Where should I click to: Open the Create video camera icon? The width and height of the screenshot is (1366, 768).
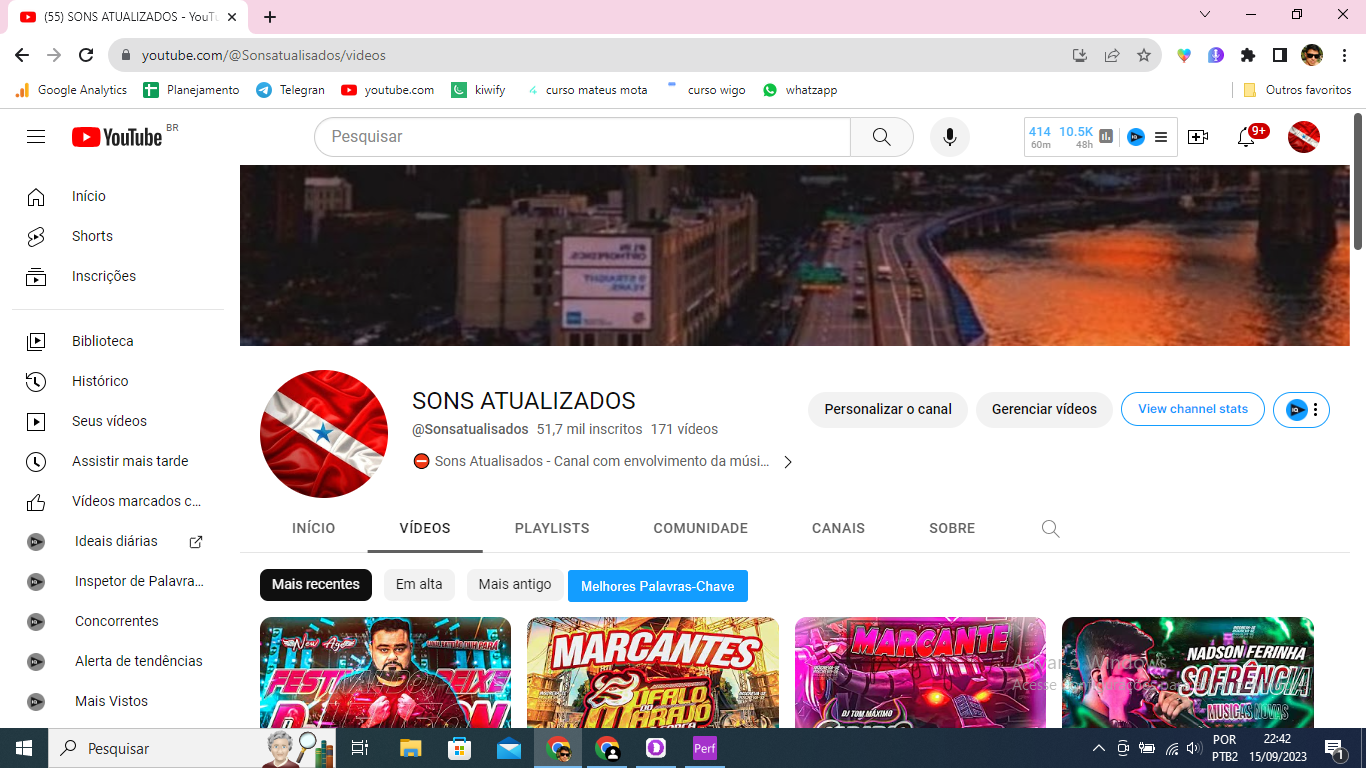(1198, 137)
